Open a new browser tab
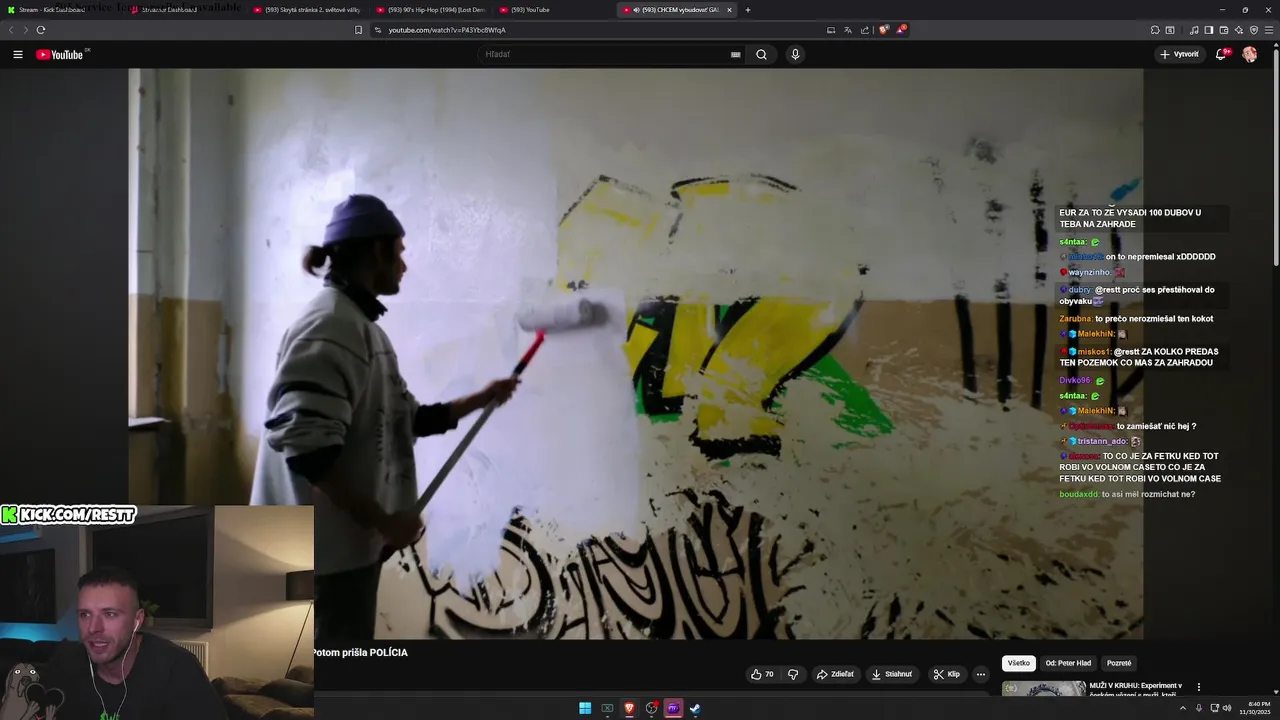Screen dimensions: 1280x720 pos(748,10)
